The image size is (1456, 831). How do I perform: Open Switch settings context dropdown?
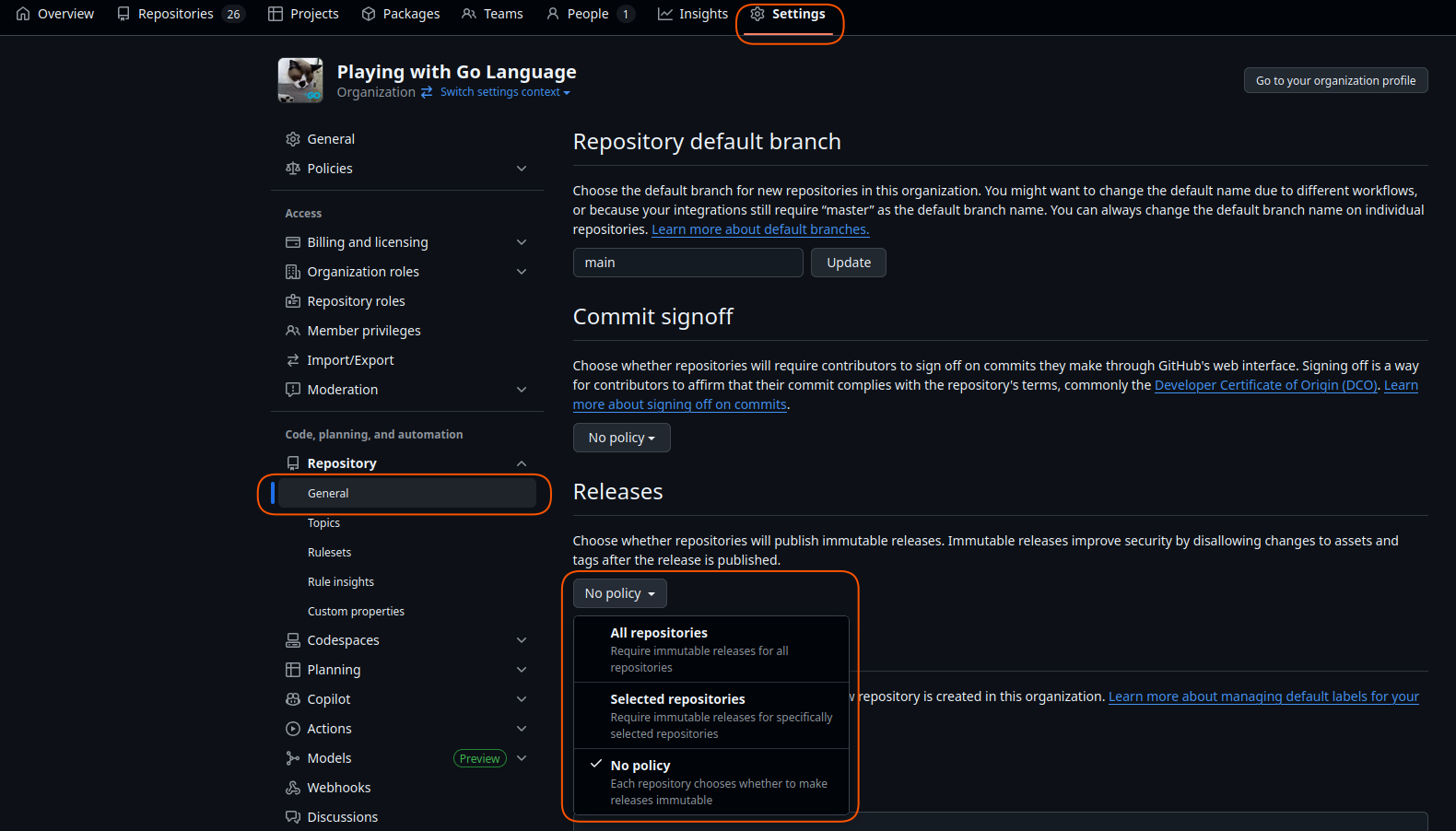[504, 92]
